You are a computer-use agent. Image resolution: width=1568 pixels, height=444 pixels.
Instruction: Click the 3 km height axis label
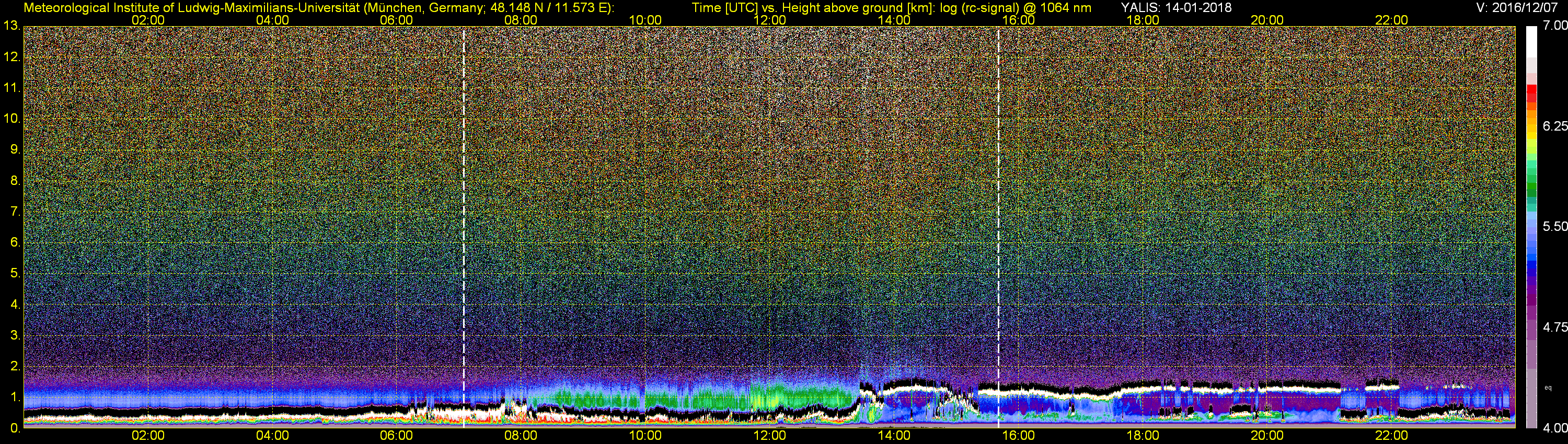tap(15, 335)
